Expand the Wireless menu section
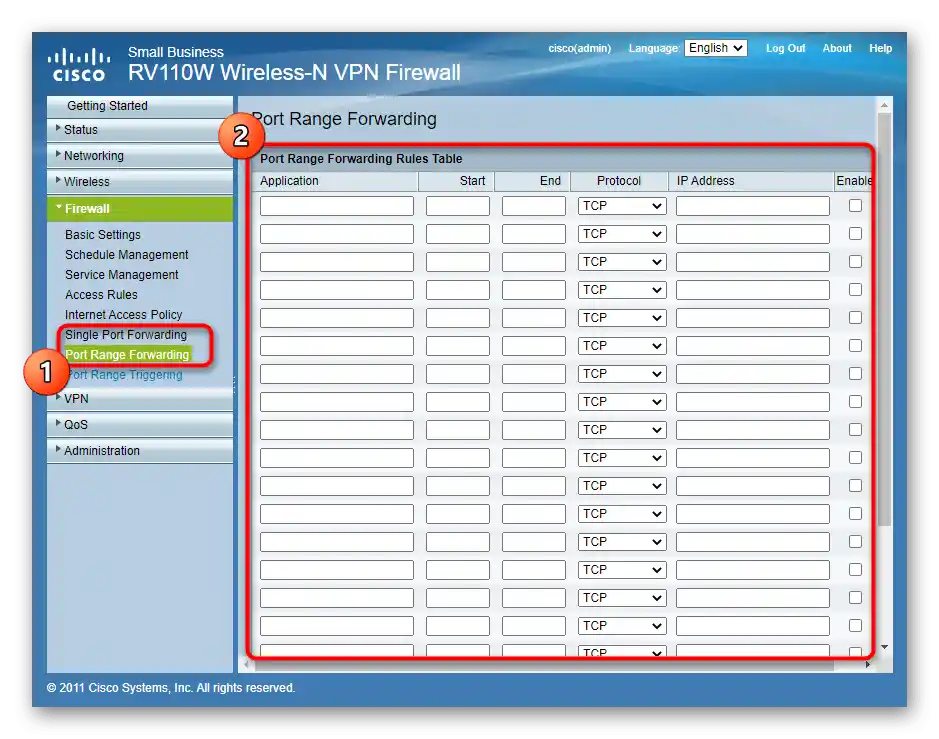 coord(140,181)
